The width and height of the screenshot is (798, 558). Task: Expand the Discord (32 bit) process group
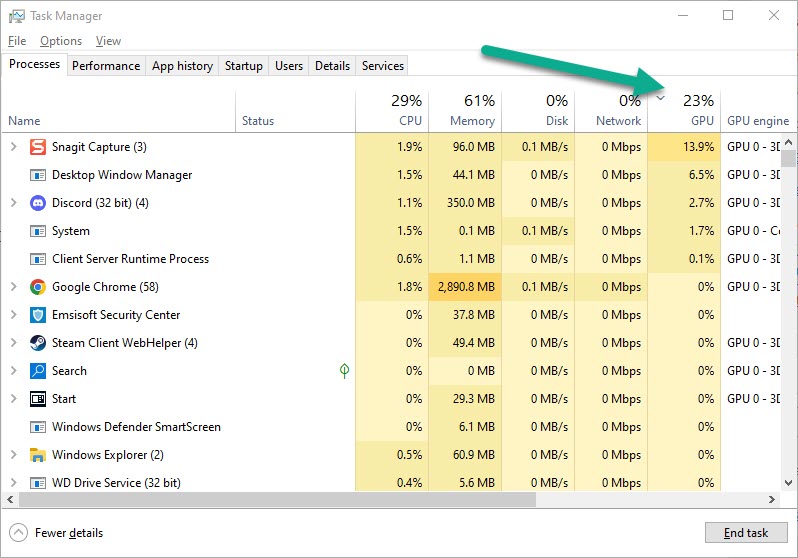tap(14, 203)
